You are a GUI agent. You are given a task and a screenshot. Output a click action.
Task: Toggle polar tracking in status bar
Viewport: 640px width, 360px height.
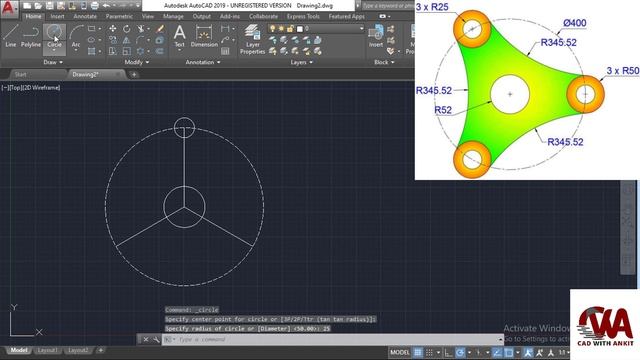[460, 352]
